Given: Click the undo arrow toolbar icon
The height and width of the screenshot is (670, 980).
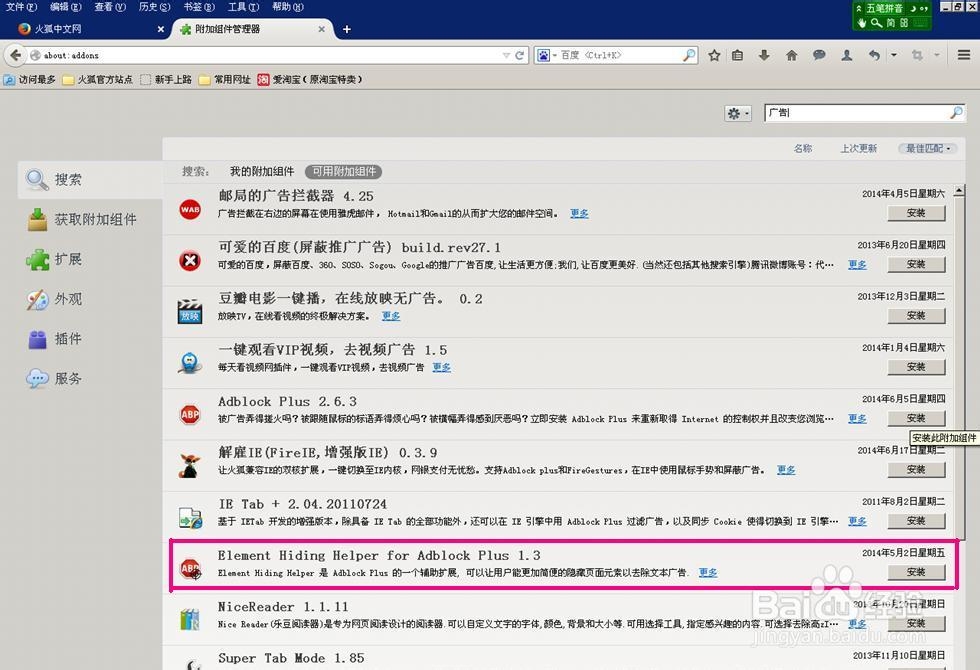Looking at the screenshot, I should 874,55.
